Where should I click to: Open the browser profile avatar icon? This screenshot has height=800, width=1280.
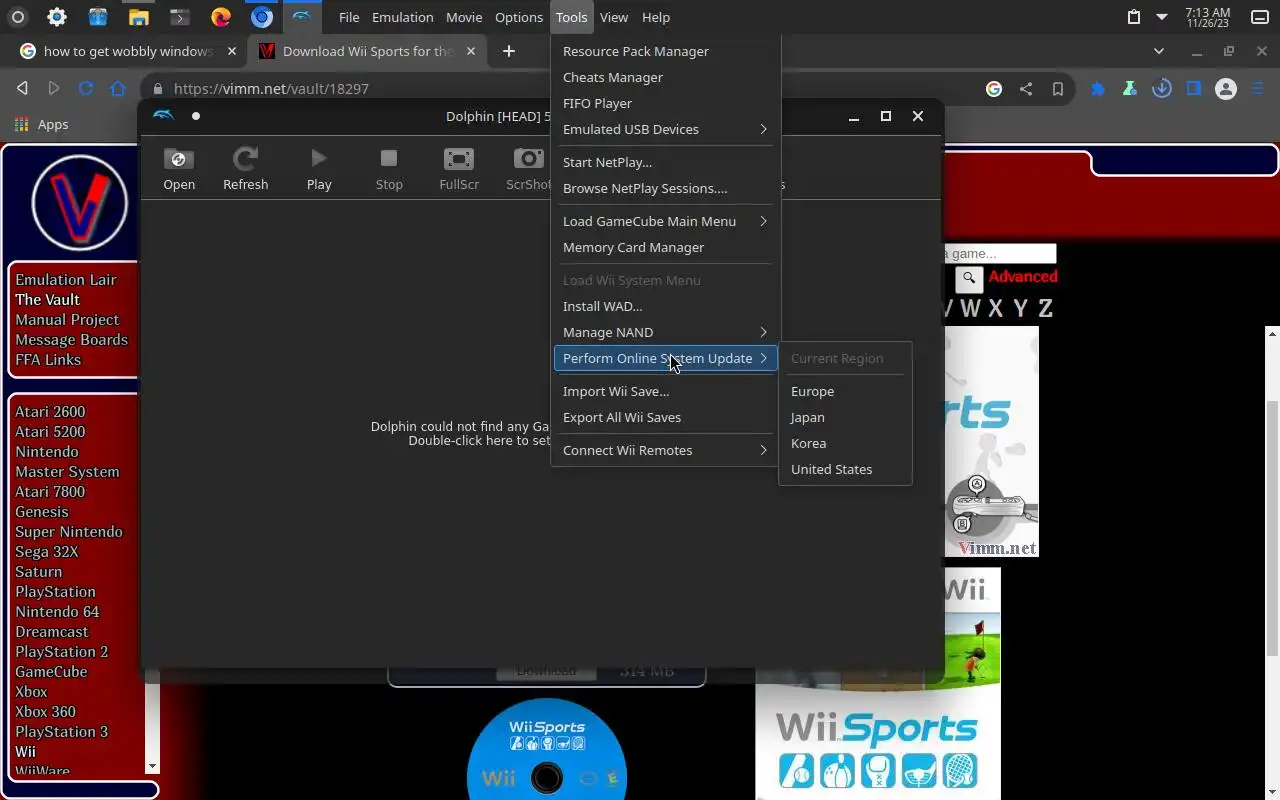(x=1226, y=89)
